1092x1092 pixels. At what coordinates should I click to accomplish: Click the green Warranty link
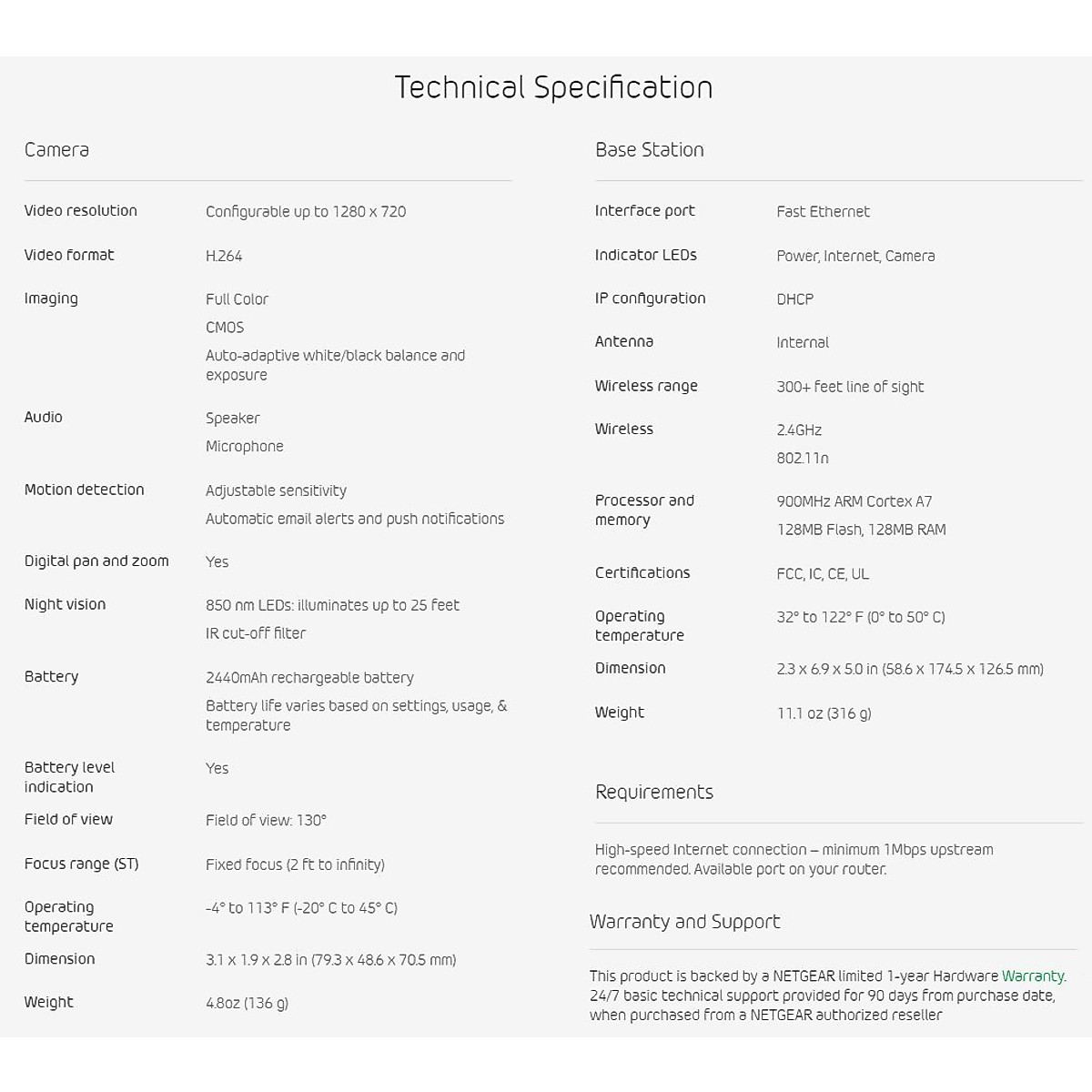click(x=1033, y=976)
